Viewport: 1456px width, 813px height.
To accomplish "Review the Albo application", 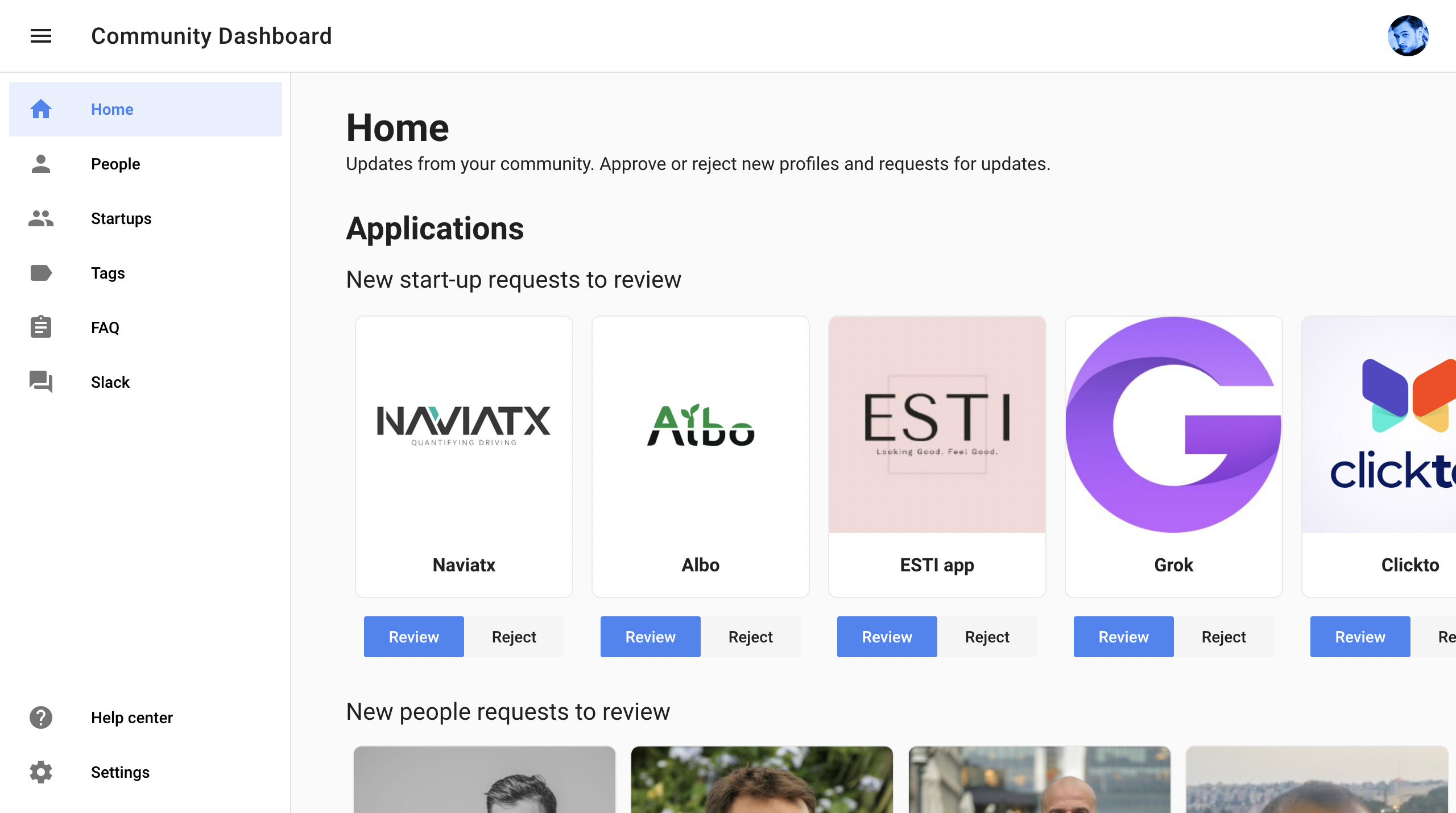I will (651, 637).
